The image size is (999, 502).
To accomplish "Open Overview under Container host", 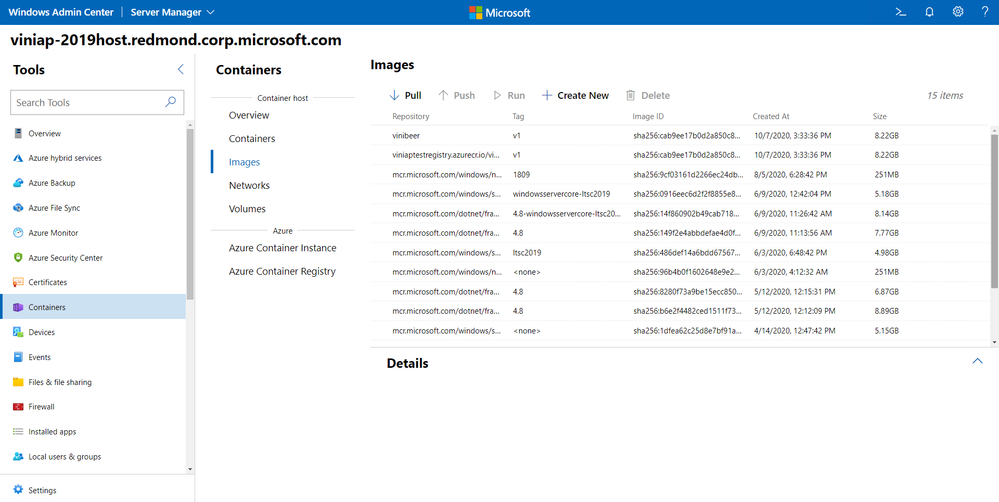I will click(x=249, y=115).
